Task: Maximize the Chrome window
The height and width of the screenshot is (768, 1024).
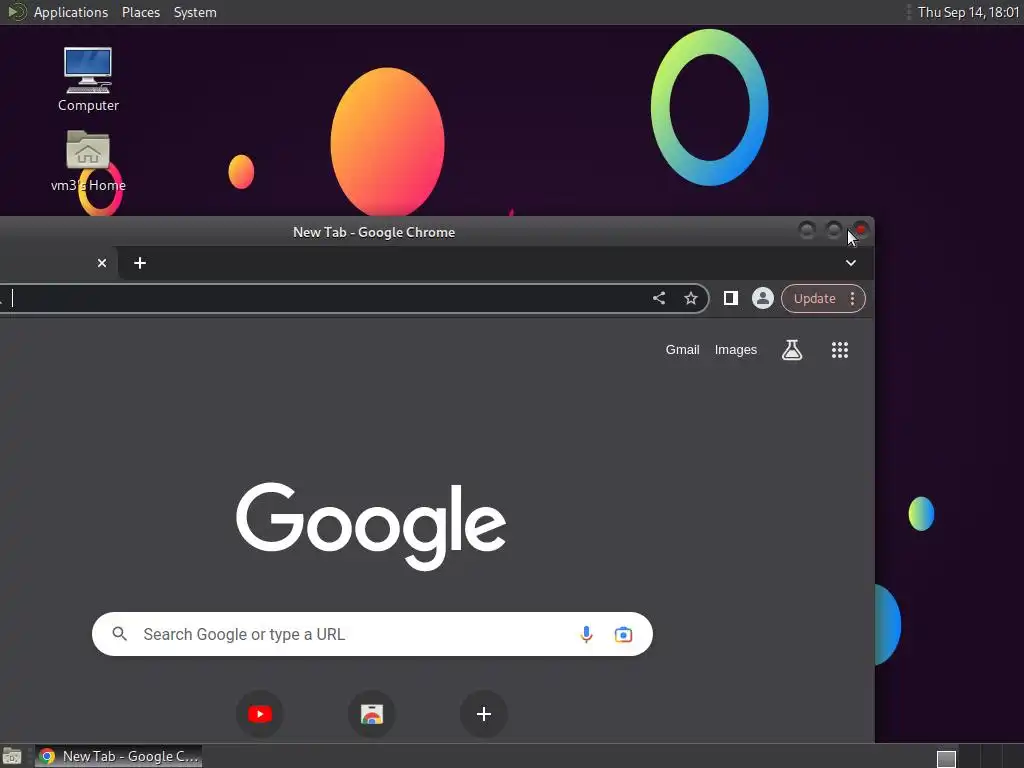Action: [834, 230]
